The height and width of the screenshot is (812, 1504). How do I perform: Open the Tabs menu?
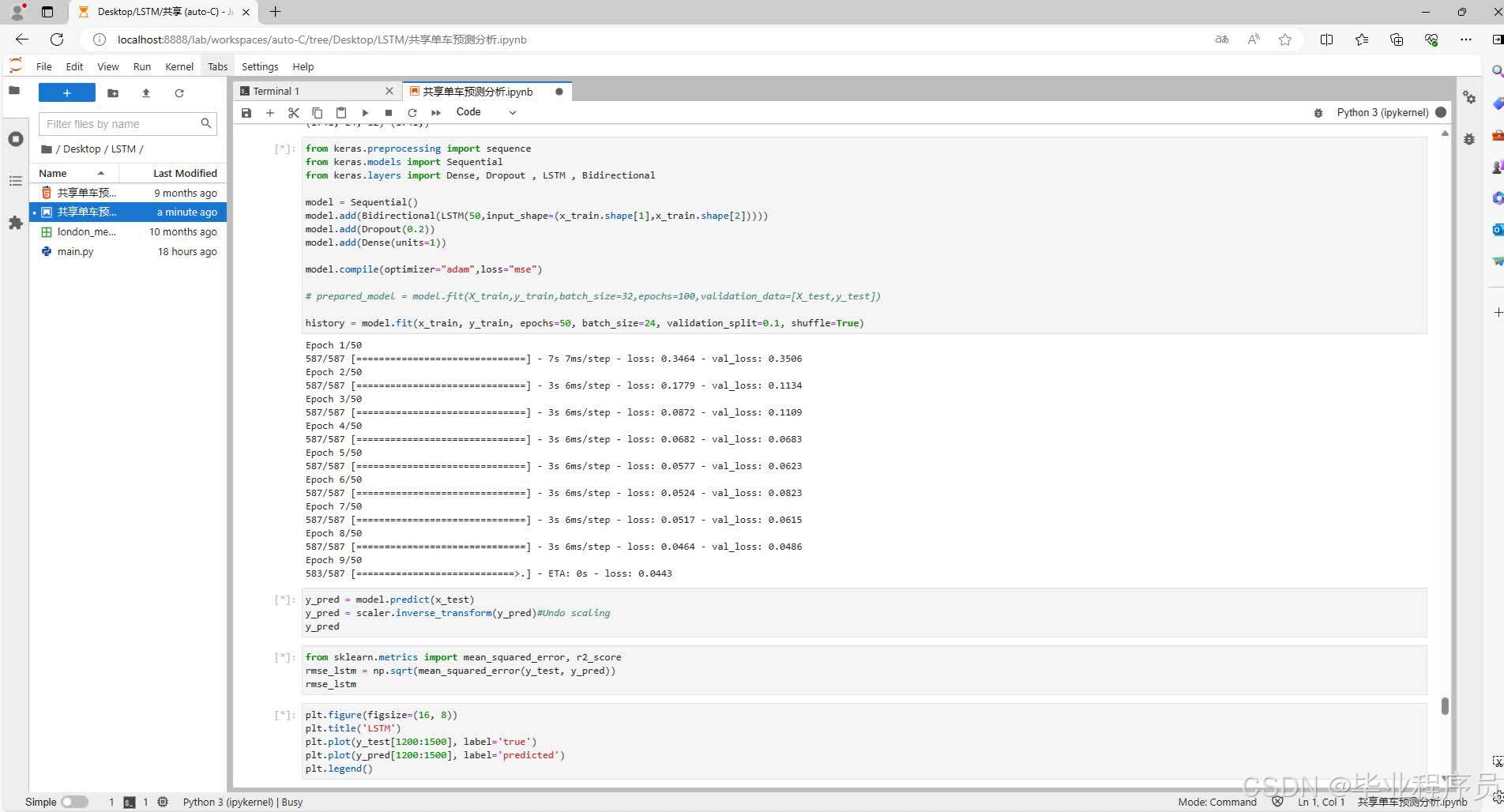[218, 66]
